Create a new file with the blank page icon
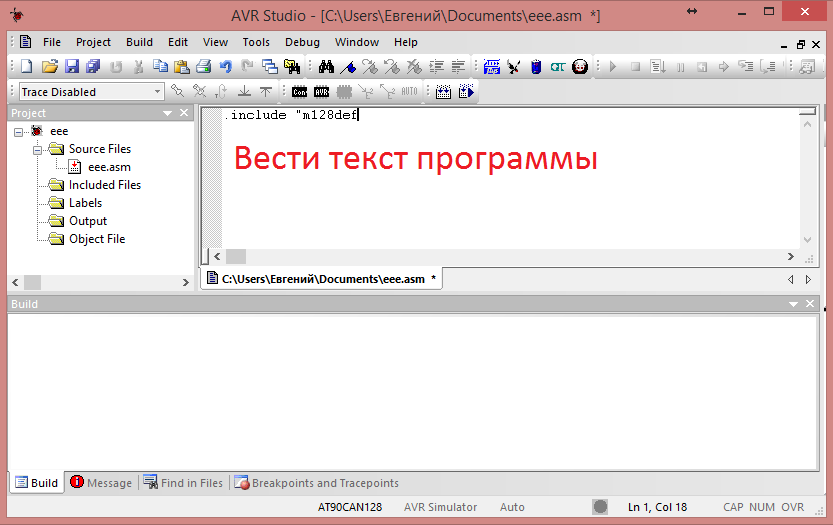Viewport: 833px width, 525px height. [x=27, y=66]
